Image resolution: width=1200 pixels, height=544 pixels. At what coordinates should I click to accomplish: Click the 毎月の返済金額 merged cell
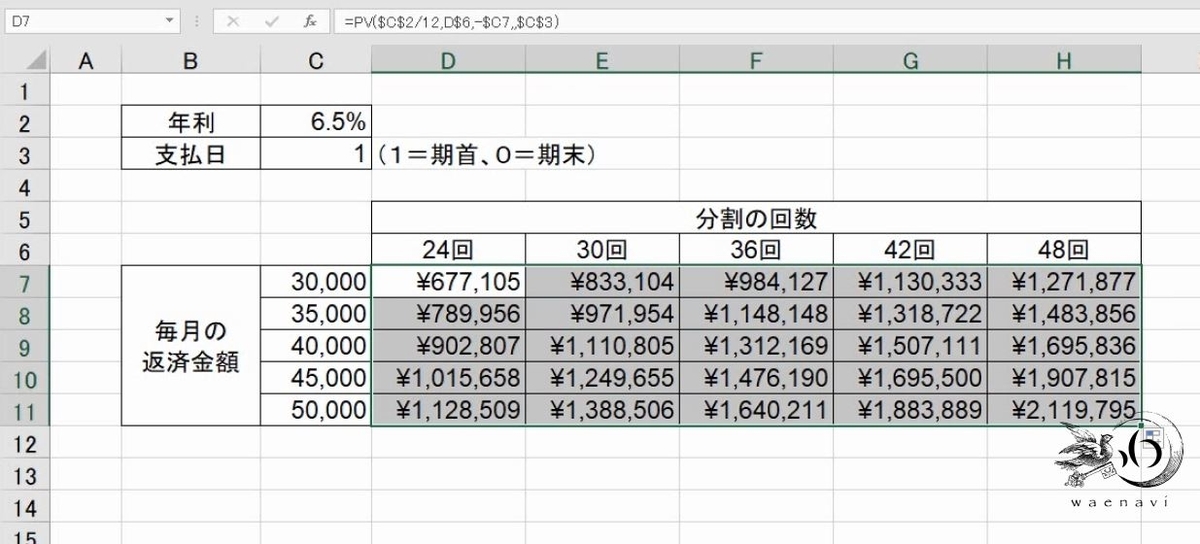pyautogui.click(x=190, y=347)
